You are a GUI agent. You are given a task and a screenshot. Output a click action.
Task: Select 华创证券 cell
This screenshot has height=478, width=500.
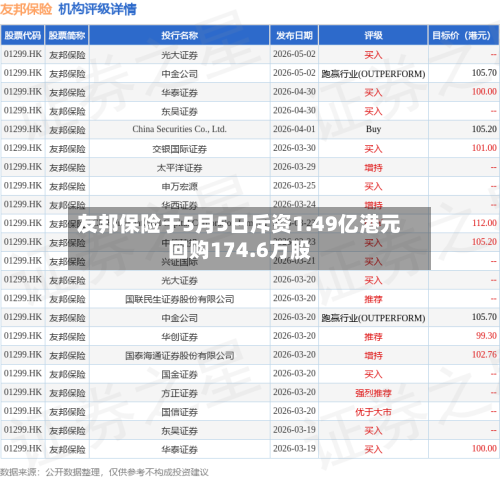(180, 337)
